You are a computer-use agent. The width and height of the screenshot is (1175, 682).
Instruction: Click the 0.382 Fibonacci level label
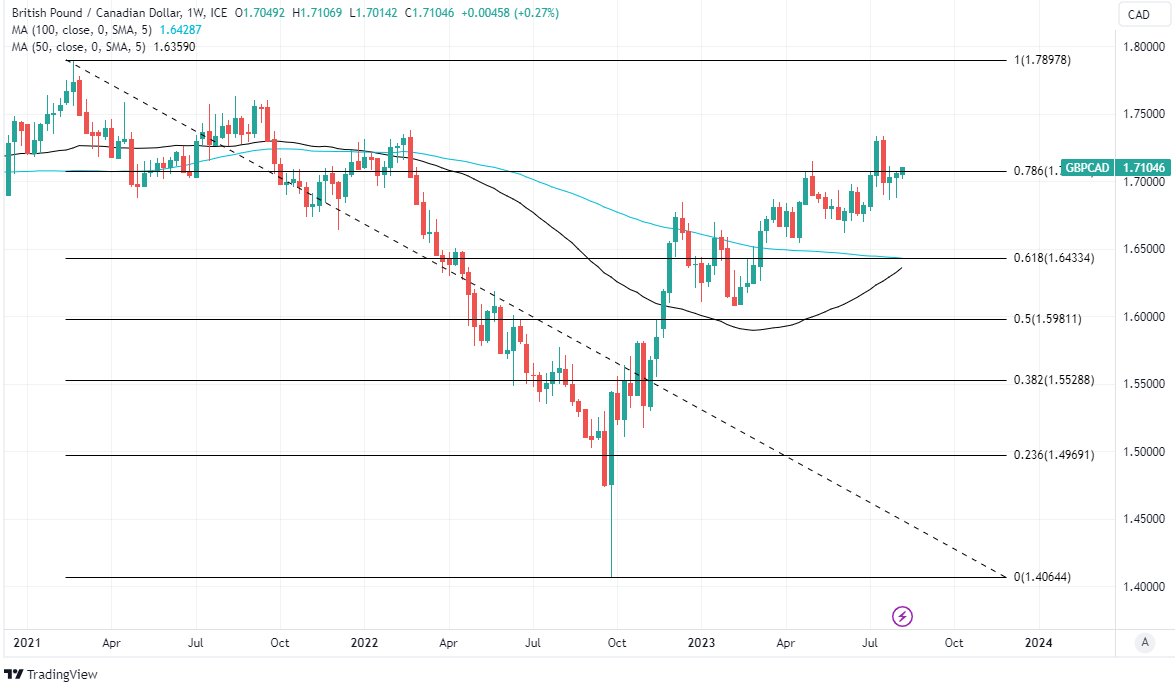pos(1054,381)
